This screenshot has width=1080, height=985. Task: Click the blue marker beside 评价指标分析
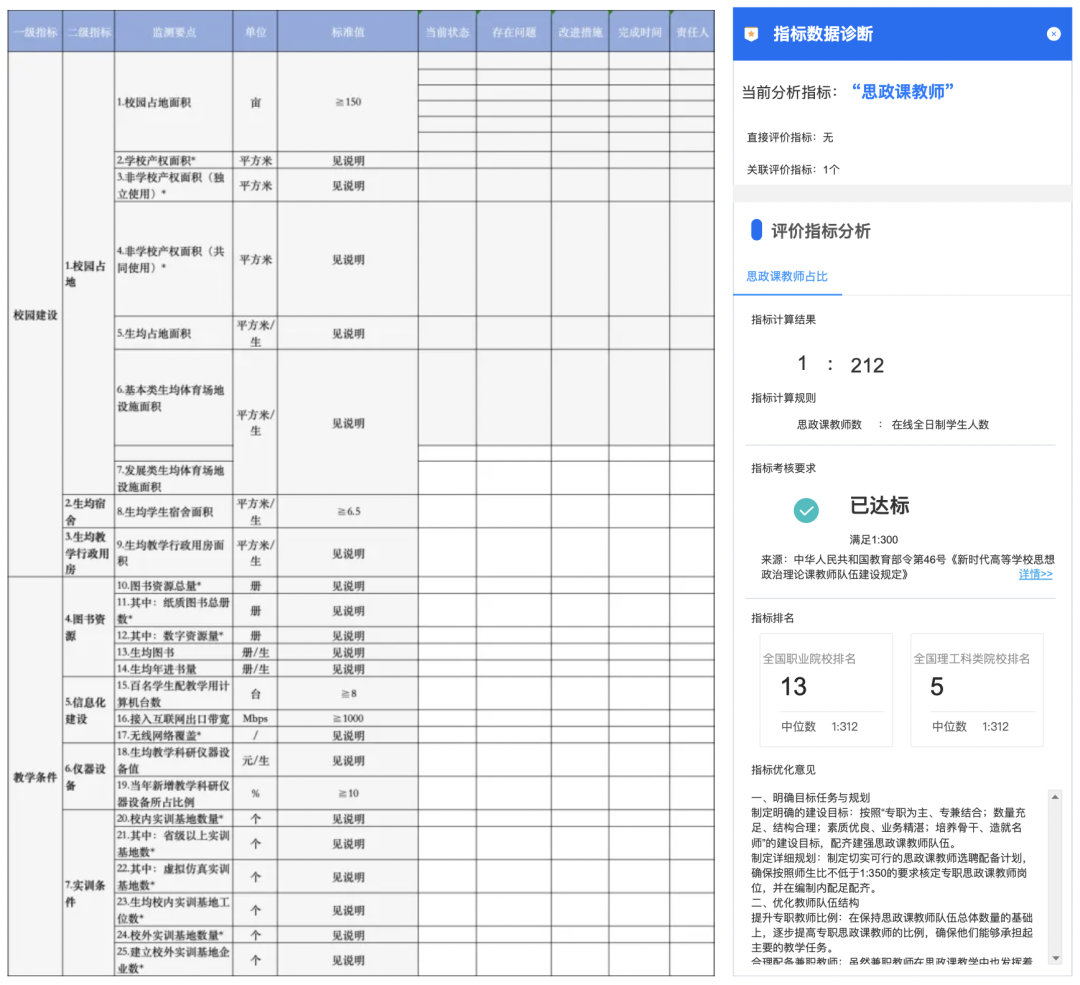[x=756, y=231]
